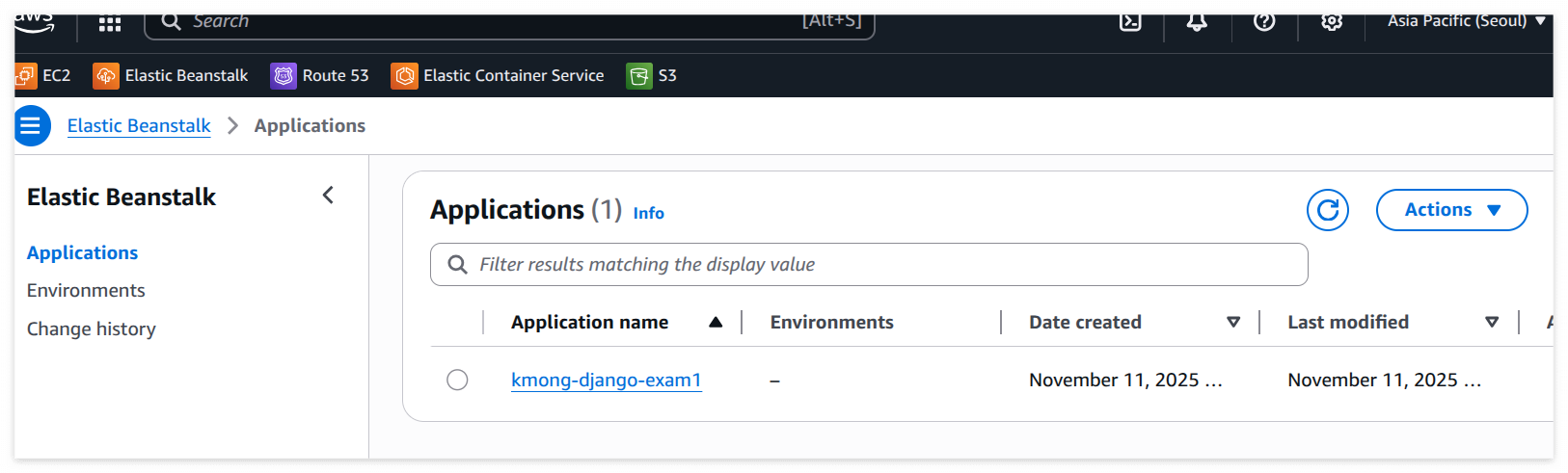The image size is (1568, 473).
Task: Open Elastic Beanstalk favorite shortcut
Action: click(171, 75)
